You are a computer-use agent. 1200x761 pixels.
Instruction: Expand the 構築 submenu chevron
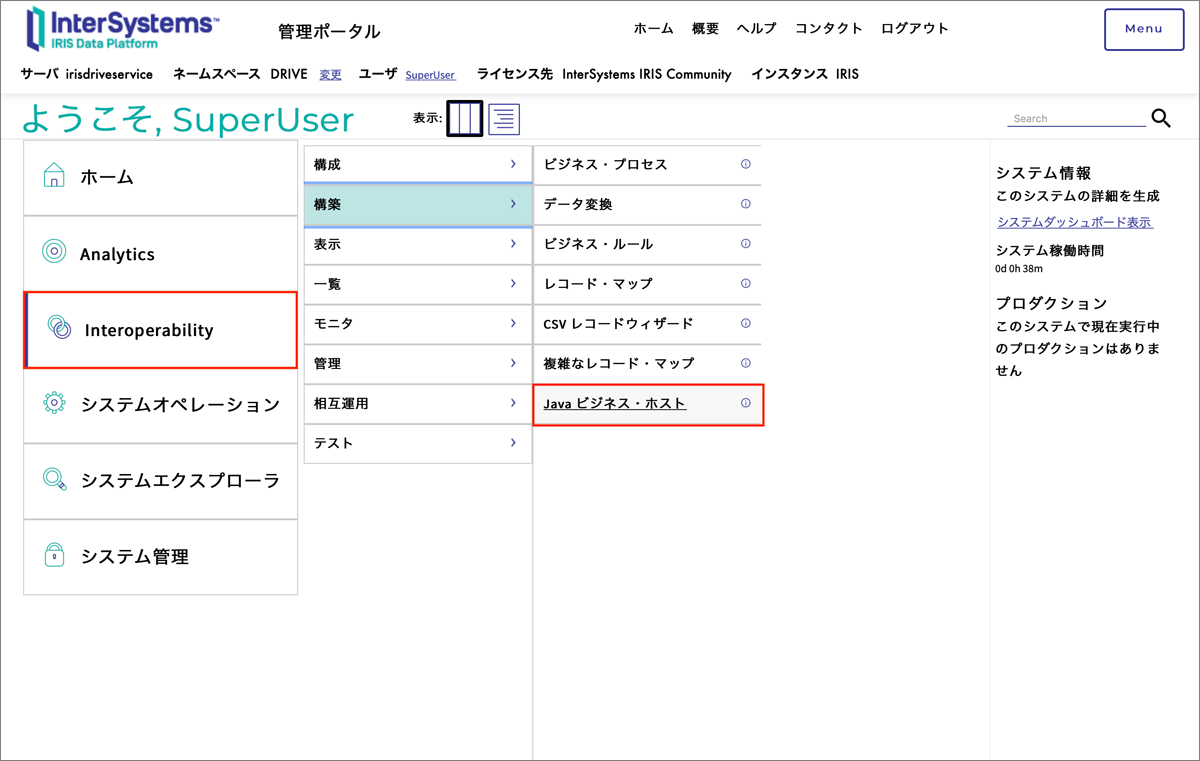point(513,204)
